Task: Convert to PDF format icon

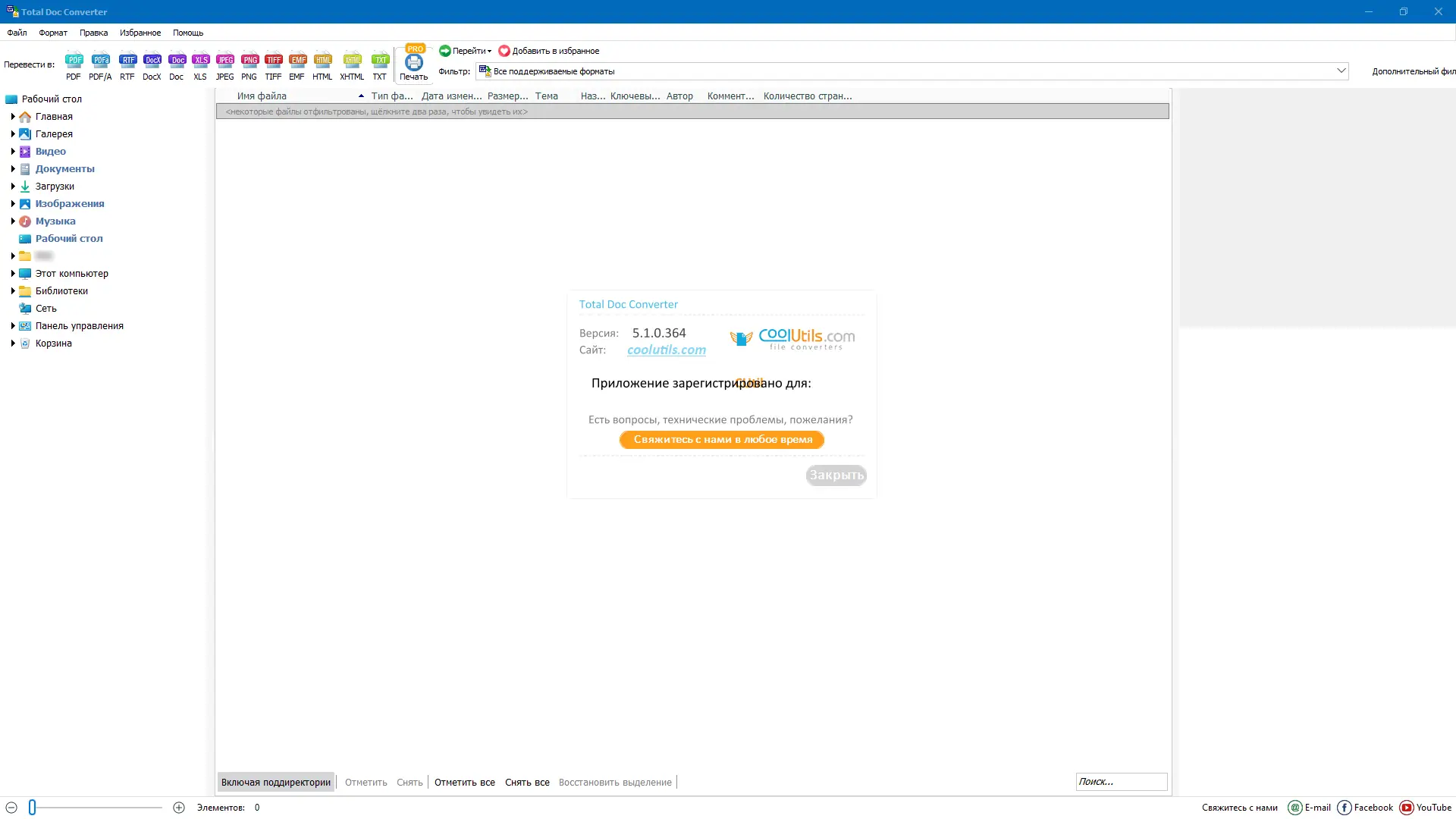Action: (74, 61)
